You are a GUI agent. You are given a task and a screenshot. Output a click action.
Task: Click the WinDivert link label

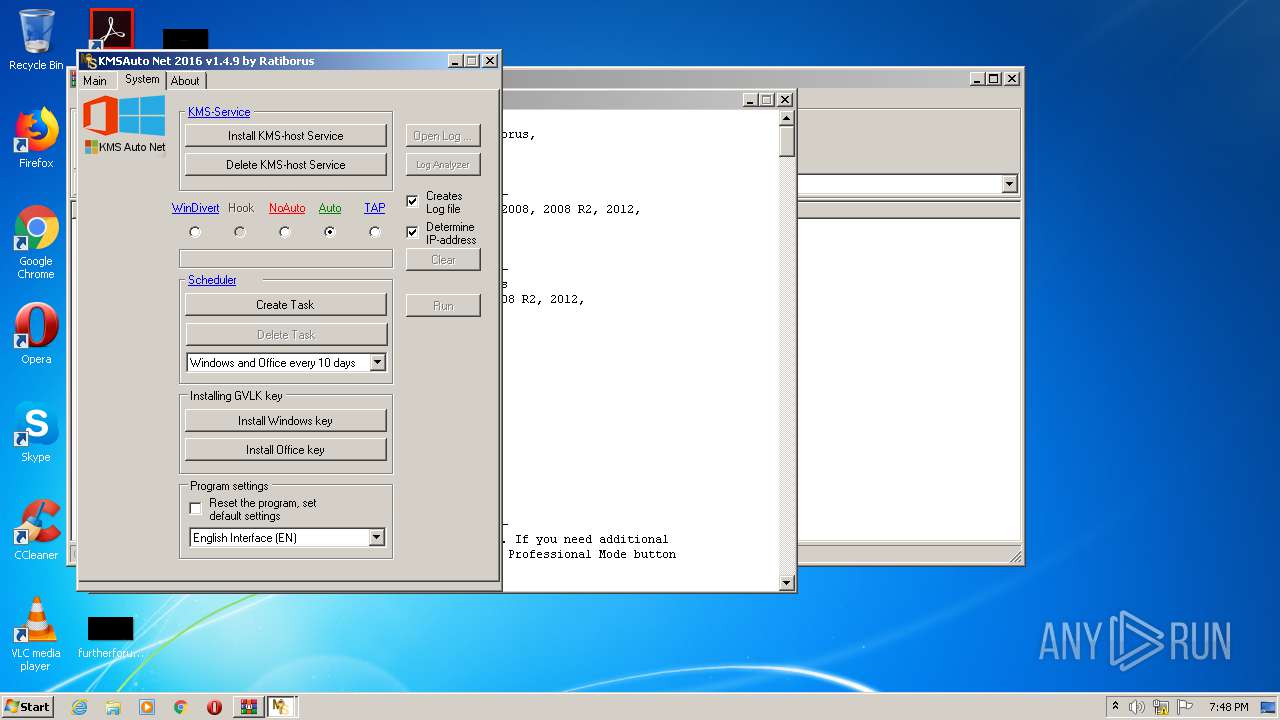pos(195,208)
